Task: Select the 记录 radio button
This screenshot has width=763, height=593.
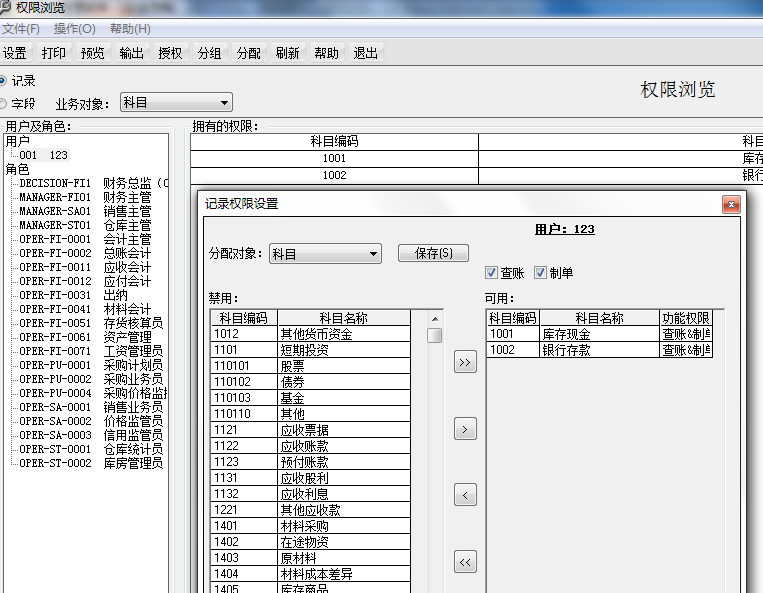Action: (3, 80)
